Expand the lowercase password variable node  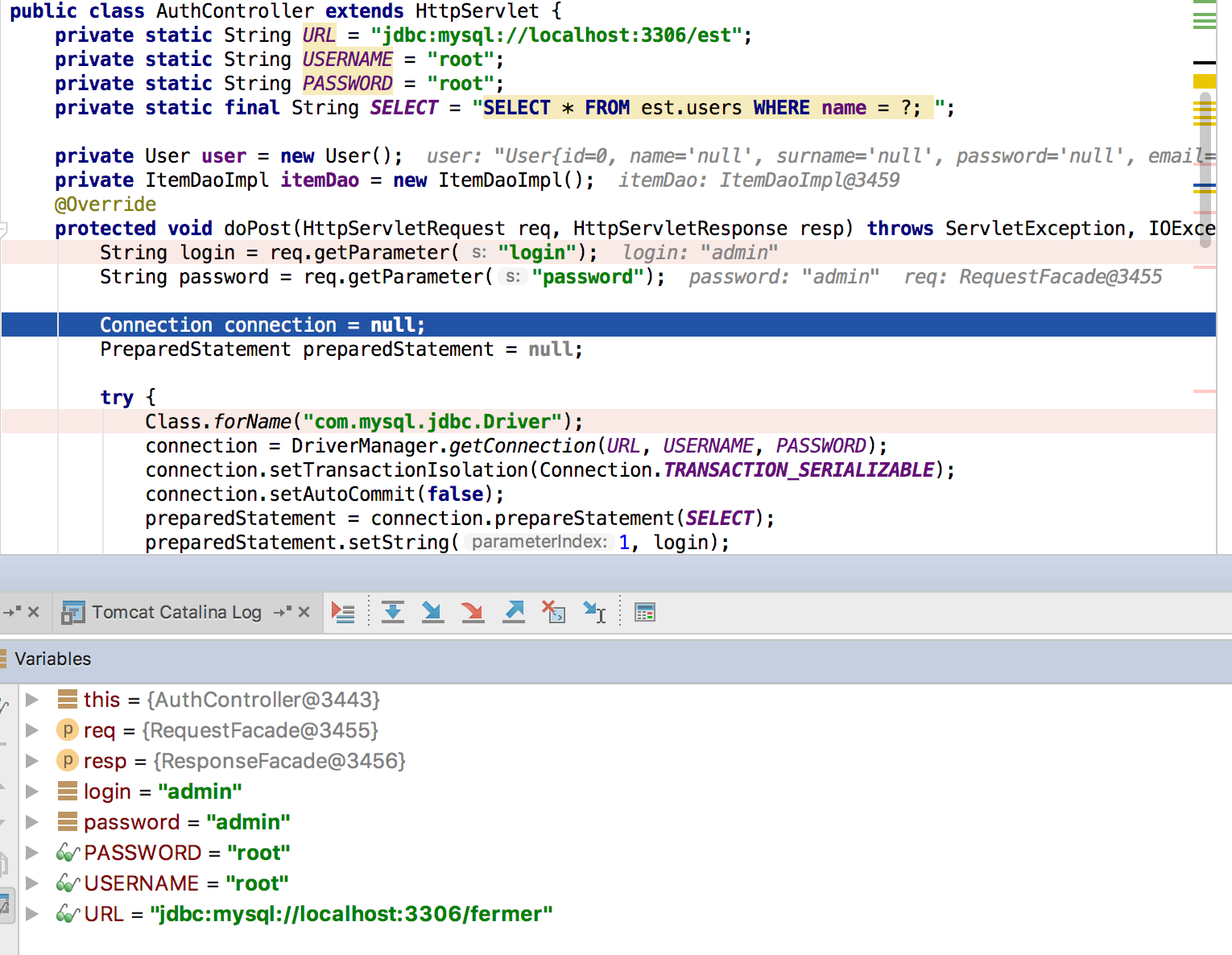click(32, 821)
